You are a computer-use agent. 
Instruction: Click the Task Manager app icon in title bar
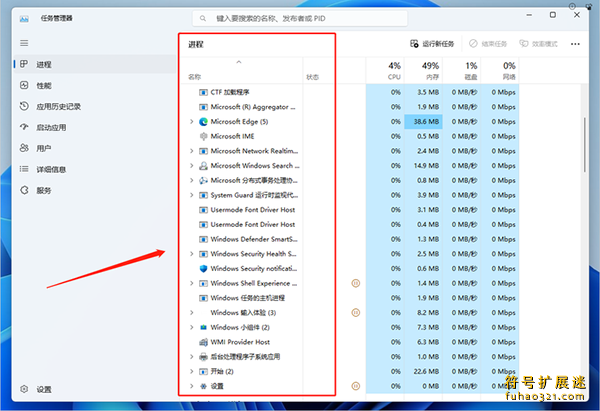click(x=24, y=18)
